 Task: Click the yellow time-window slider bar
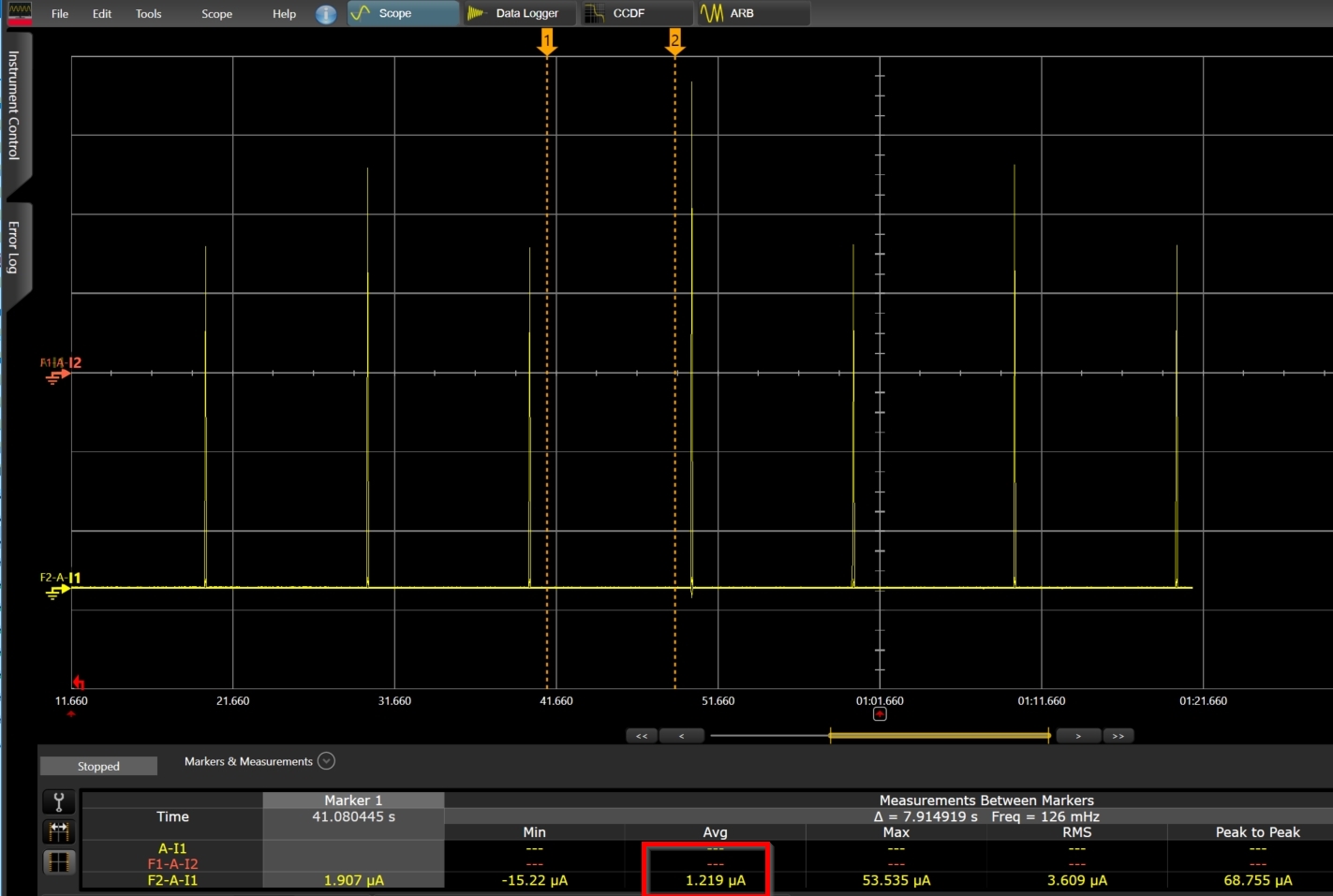(940, 736)
